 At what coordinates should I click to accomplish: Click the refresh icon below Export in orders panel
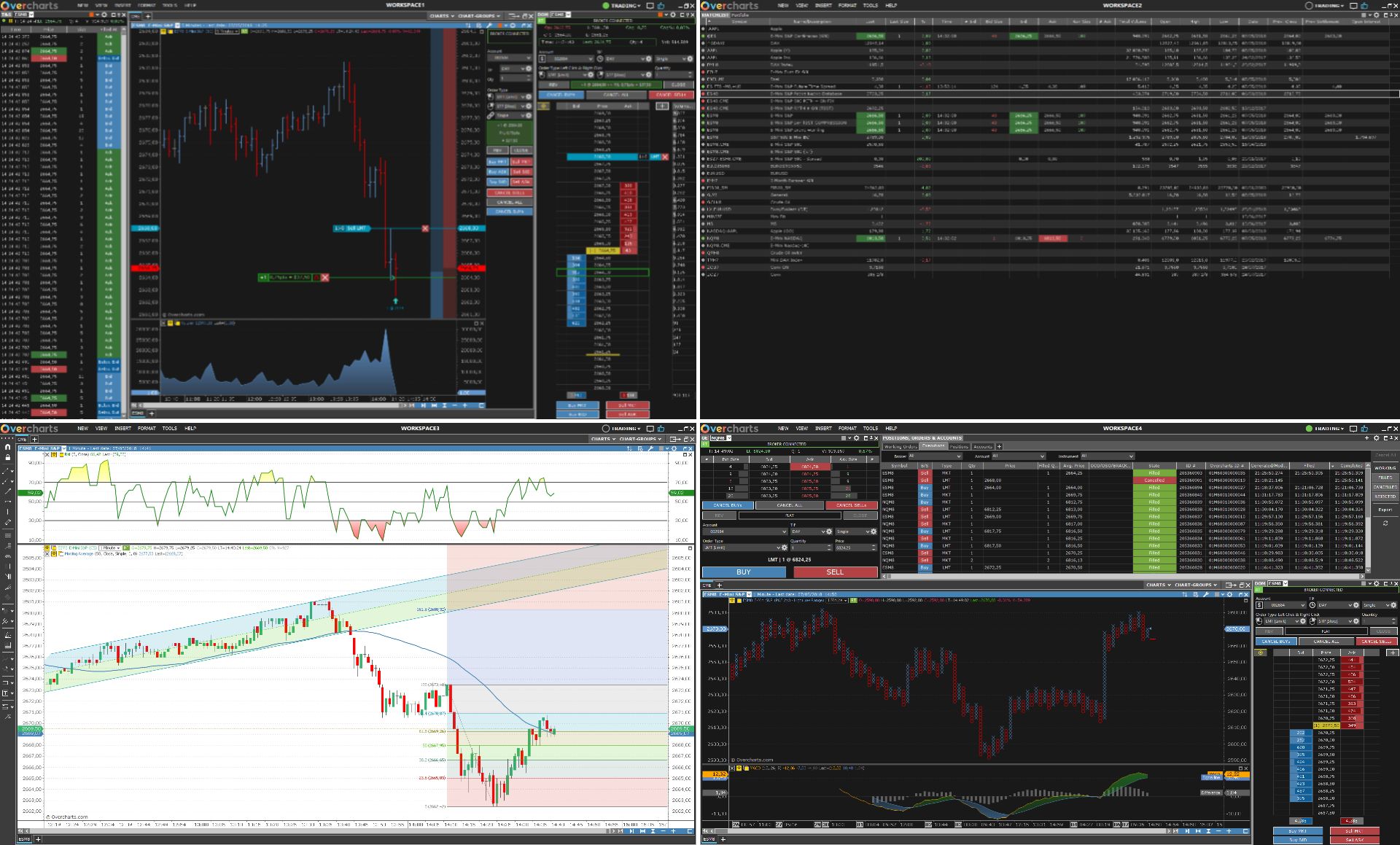coord(1385,523)
